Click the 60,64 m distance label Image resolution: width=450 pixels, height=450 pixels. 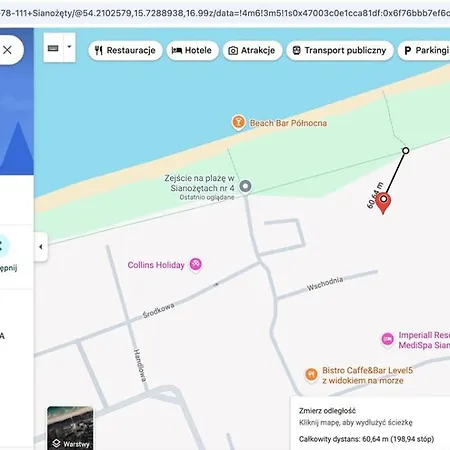pyautogui.click(x=375, y=196)
